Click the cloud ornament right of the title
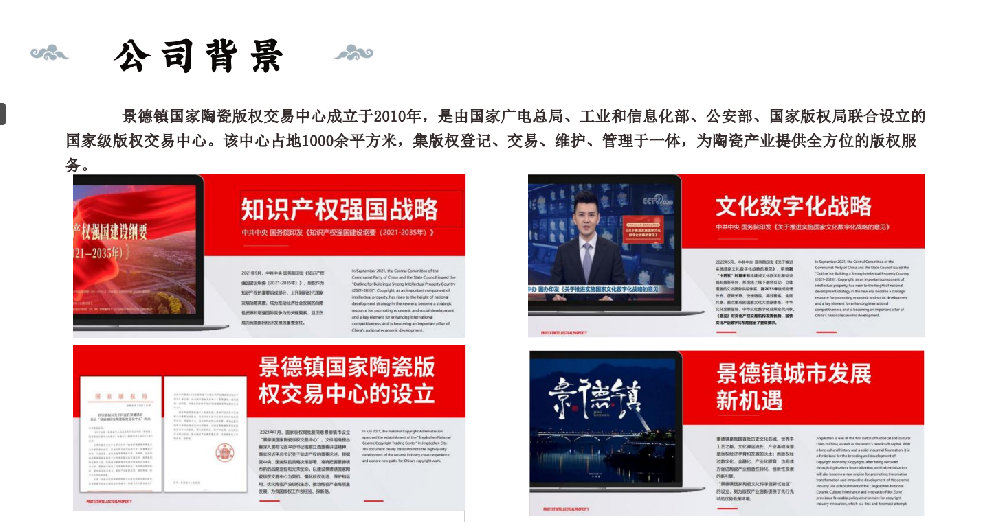This screenshot has height=529, width=1000. 353,53
